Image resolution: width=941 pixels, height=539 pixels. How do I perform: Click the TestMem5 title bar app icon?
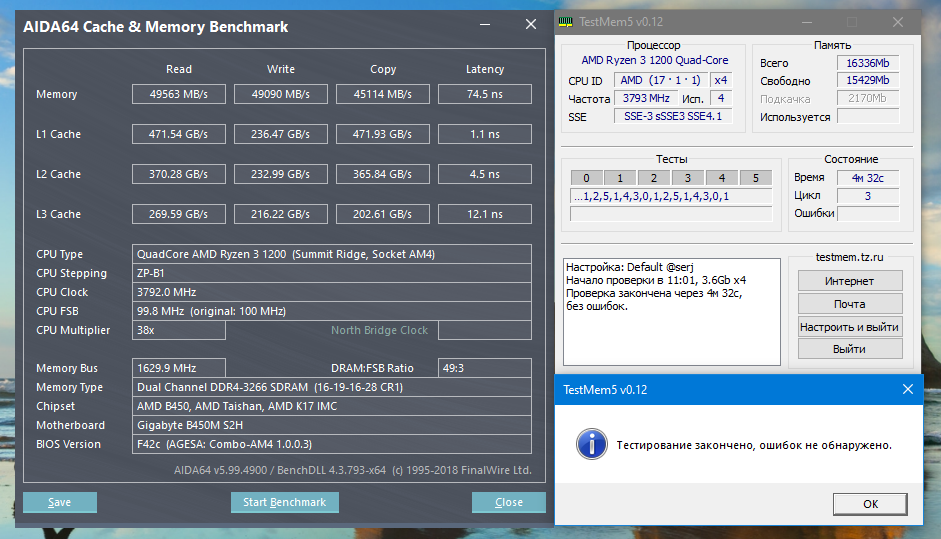(565, 22)
